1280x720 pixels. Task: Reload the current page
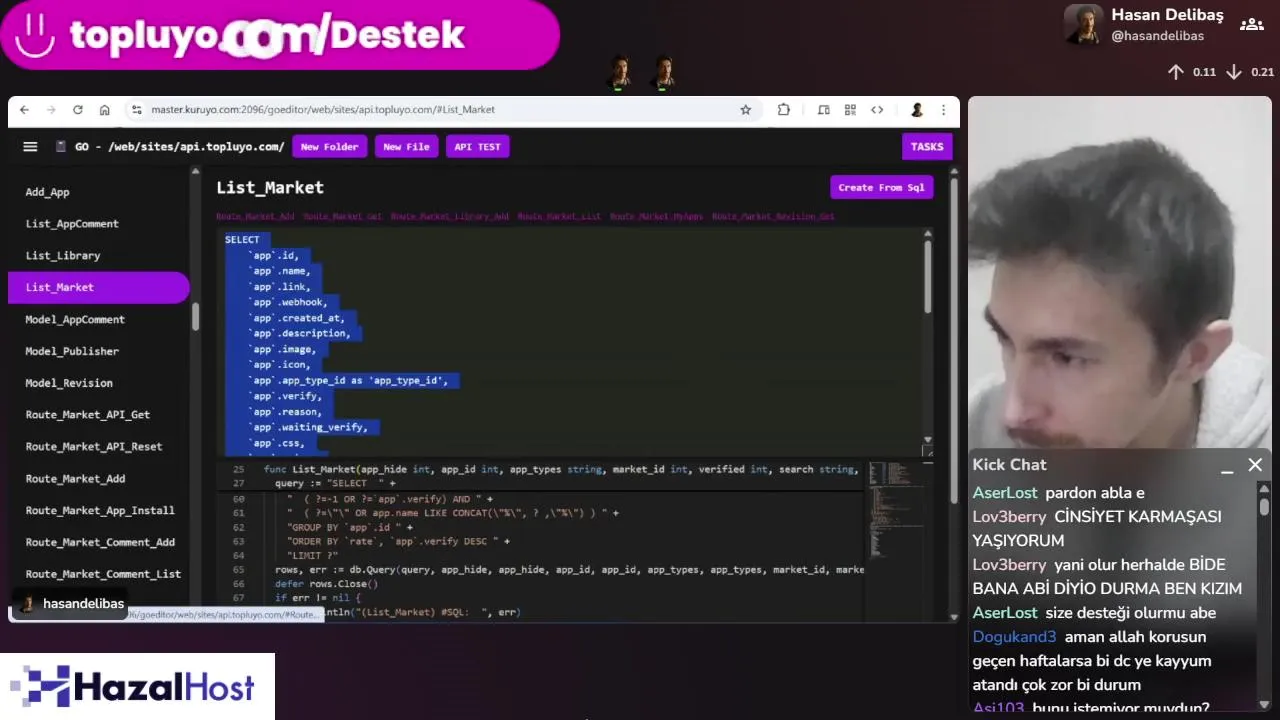click(x=77, y=110)
